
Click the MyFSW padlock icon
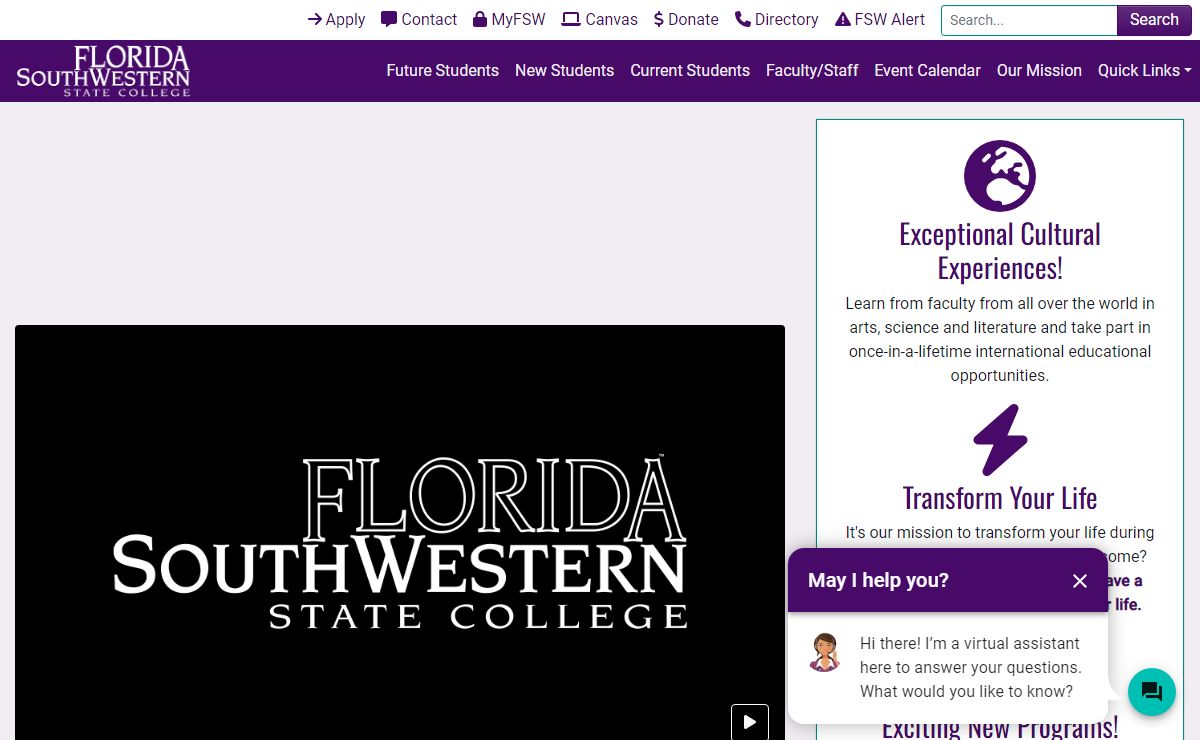pos(480,19)
